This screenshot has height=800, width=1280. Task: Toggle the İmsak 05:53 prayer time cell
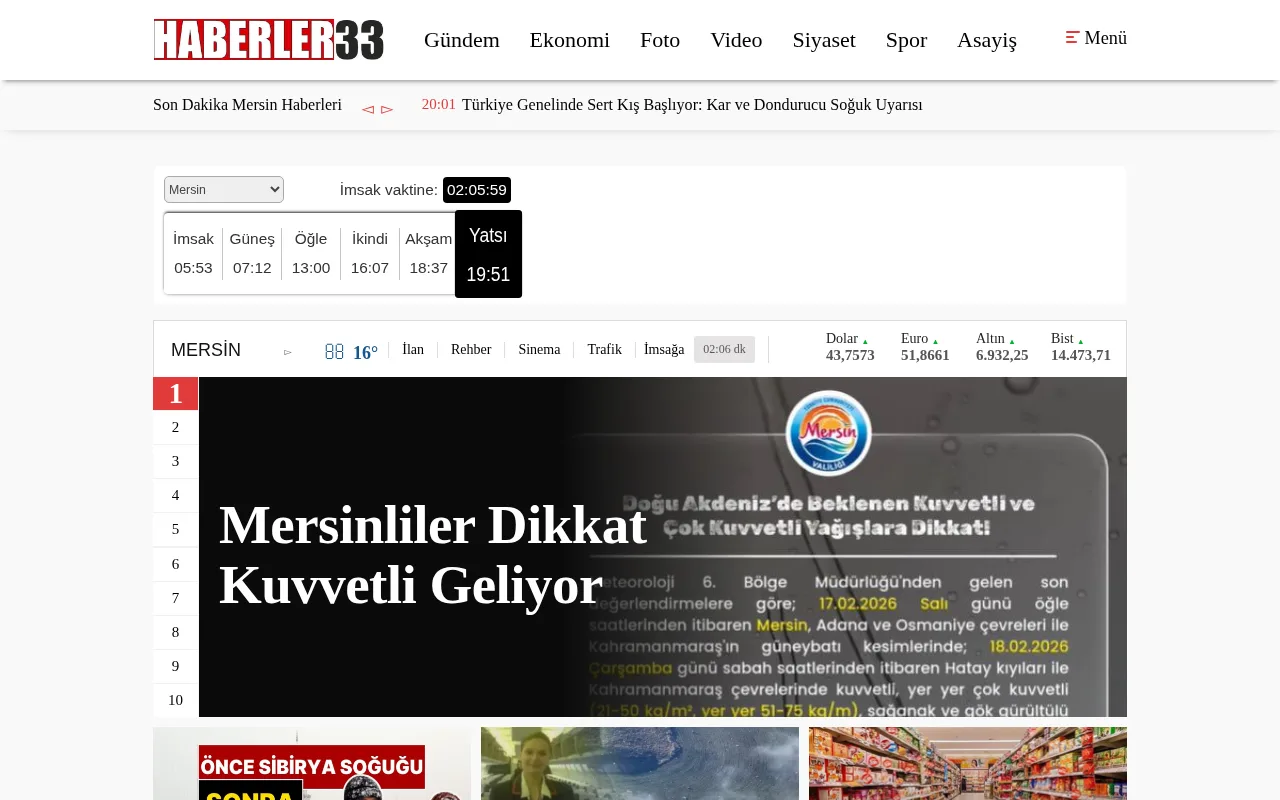coord(193,252)
